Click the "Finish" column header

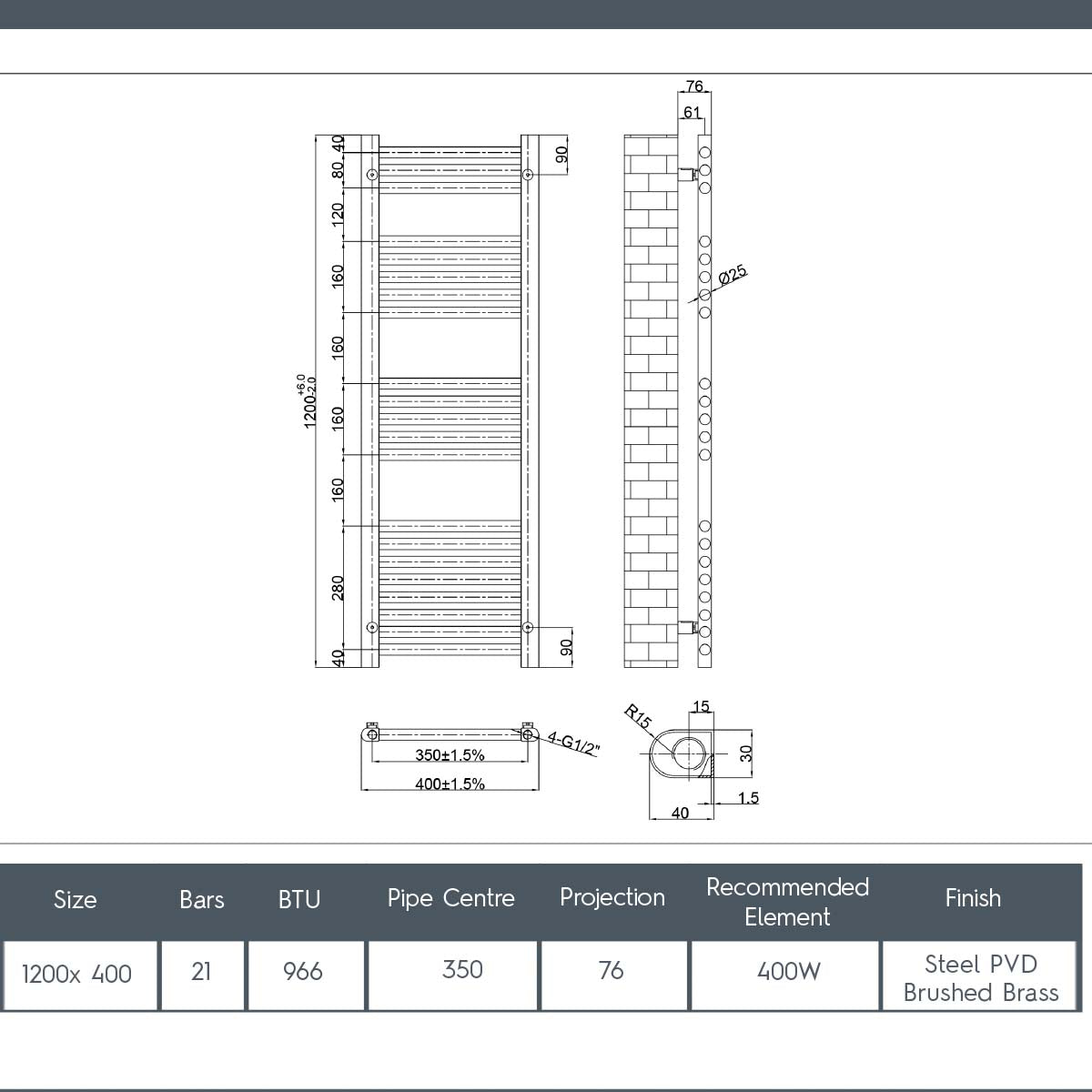click(x=974, y=899)
